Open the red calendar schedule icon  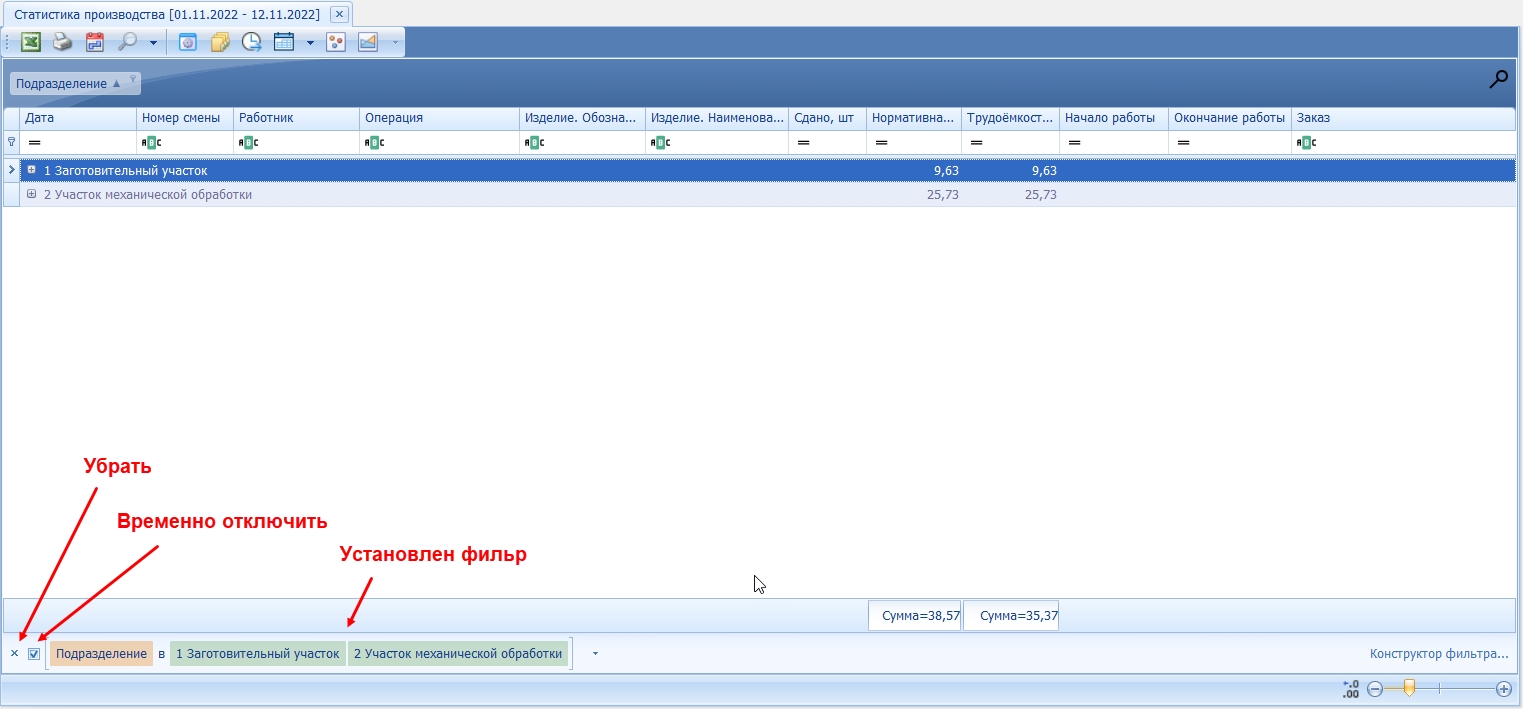tap(95, 42)
